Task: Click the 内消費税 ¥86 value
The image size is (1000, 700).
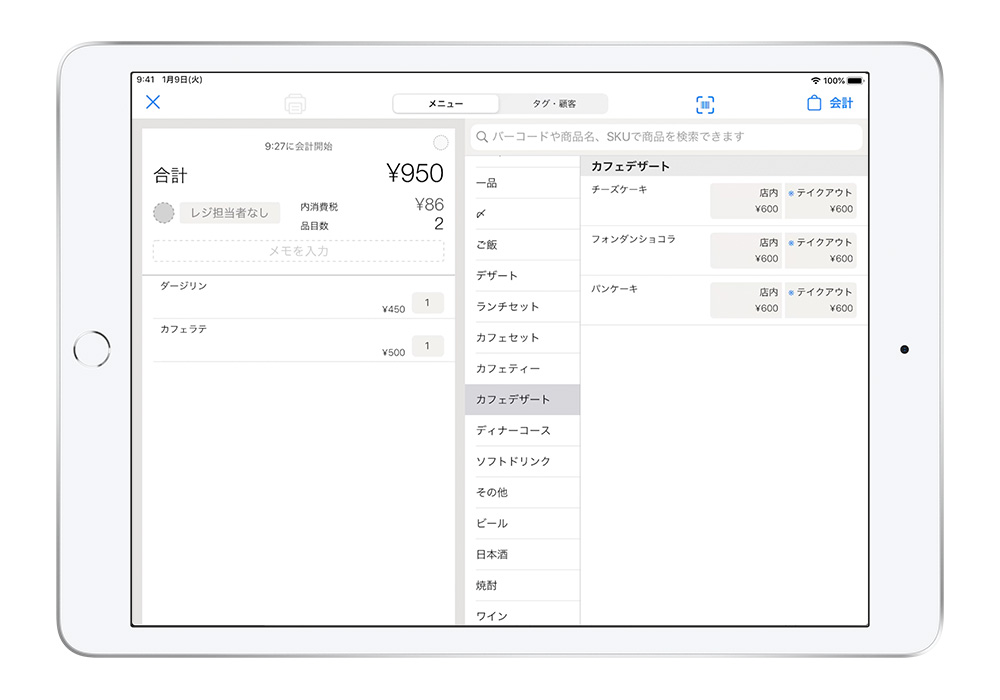Action: [x=429, y=205]
